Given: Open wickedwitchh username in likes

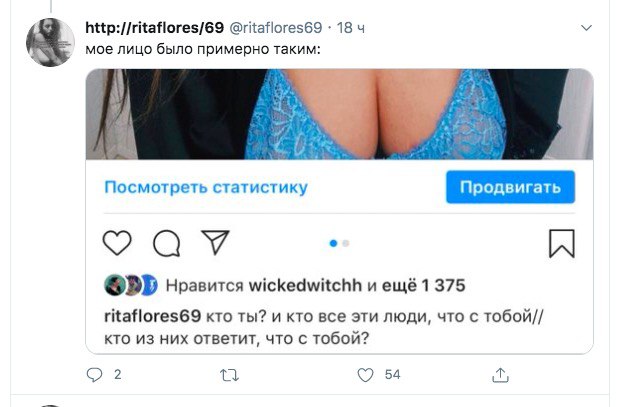Looking at the screenshot, I should point(305,285).
